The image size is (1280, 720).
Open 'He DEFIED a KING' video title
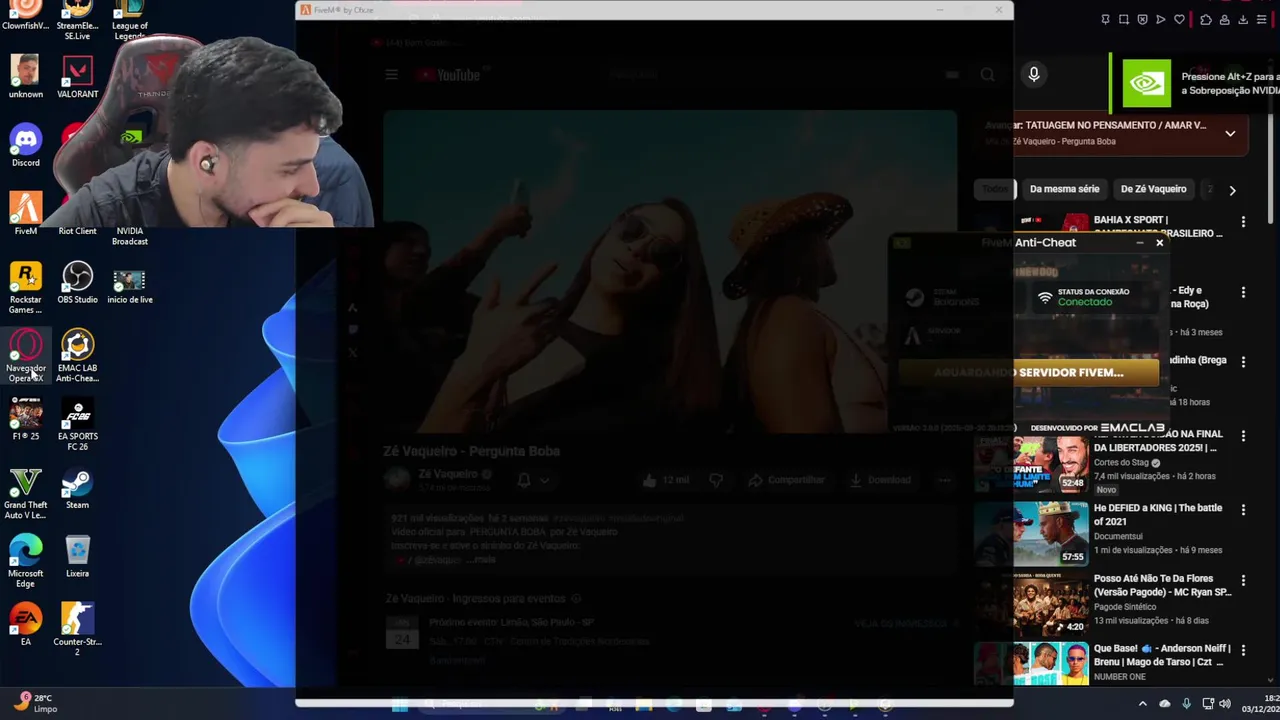point(1158,514)
